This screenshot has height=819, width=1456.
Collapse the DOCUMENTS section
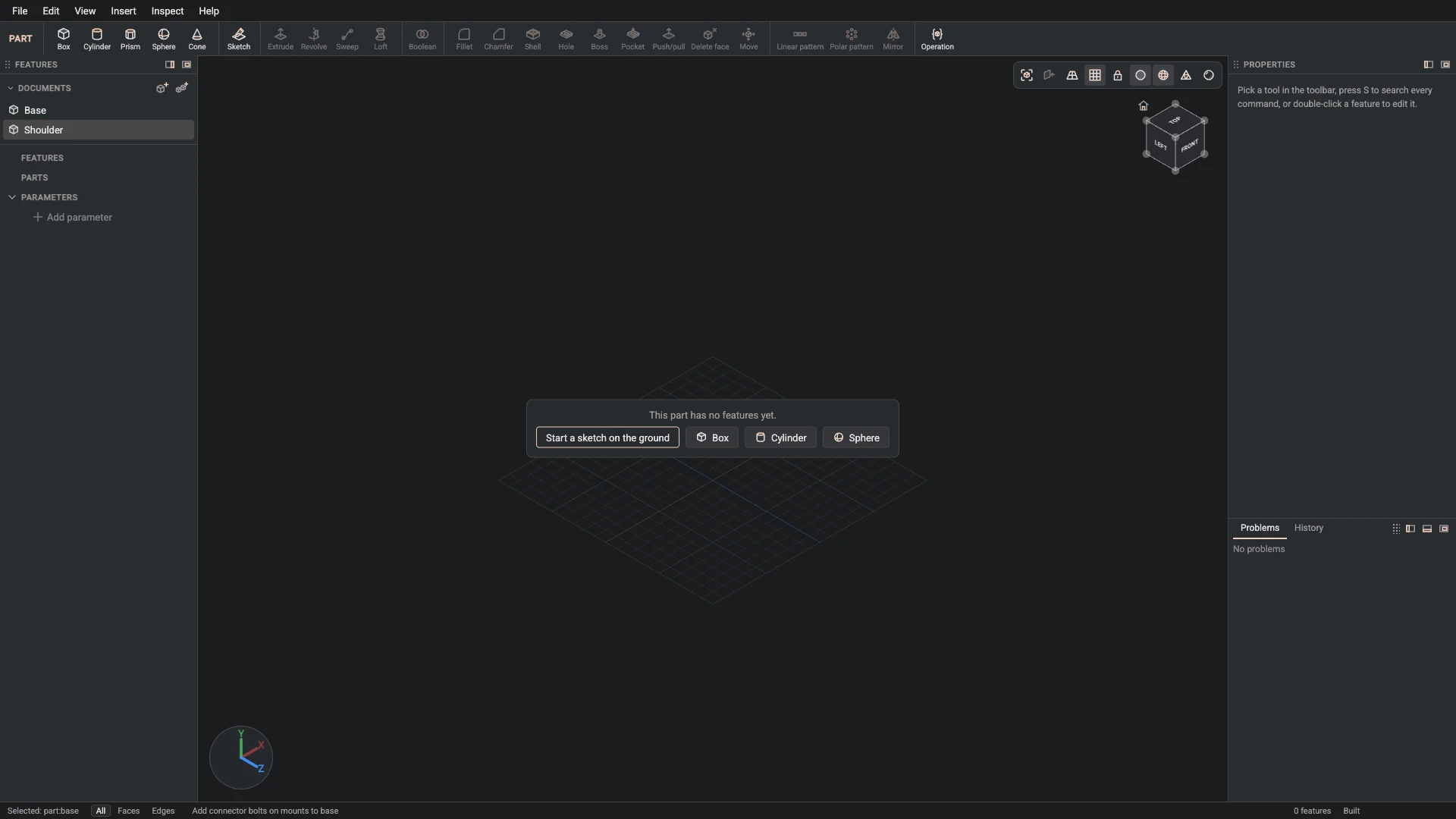click(11, 88)
